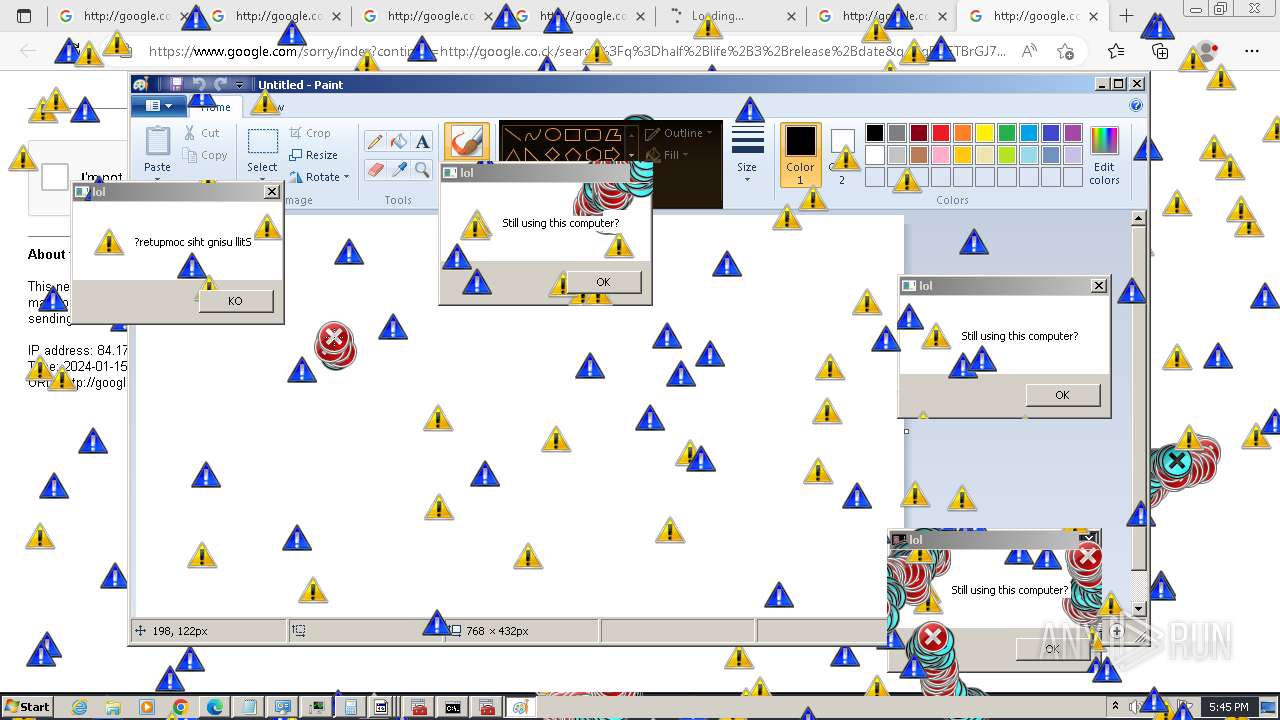1280x720 pixels.
Task: Pick the green color swatch
Action: click(x=1007, y=133)
